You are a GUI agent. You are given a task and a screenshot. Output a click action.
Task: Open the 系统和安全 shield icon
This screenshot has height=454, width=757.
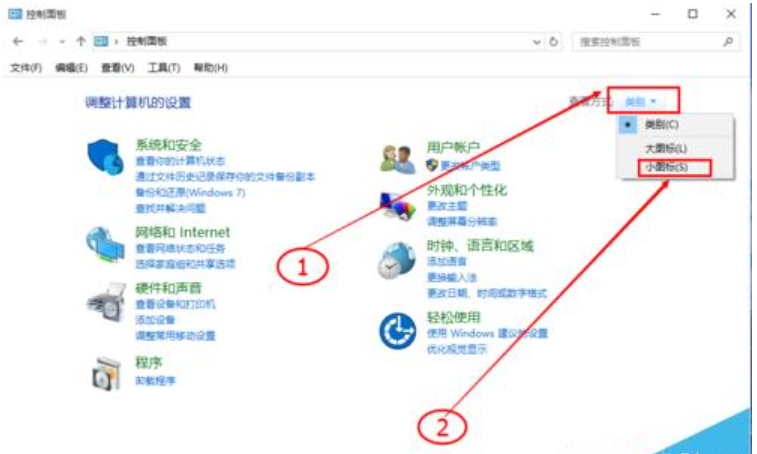pyautogui.click(x=105, y=157)
